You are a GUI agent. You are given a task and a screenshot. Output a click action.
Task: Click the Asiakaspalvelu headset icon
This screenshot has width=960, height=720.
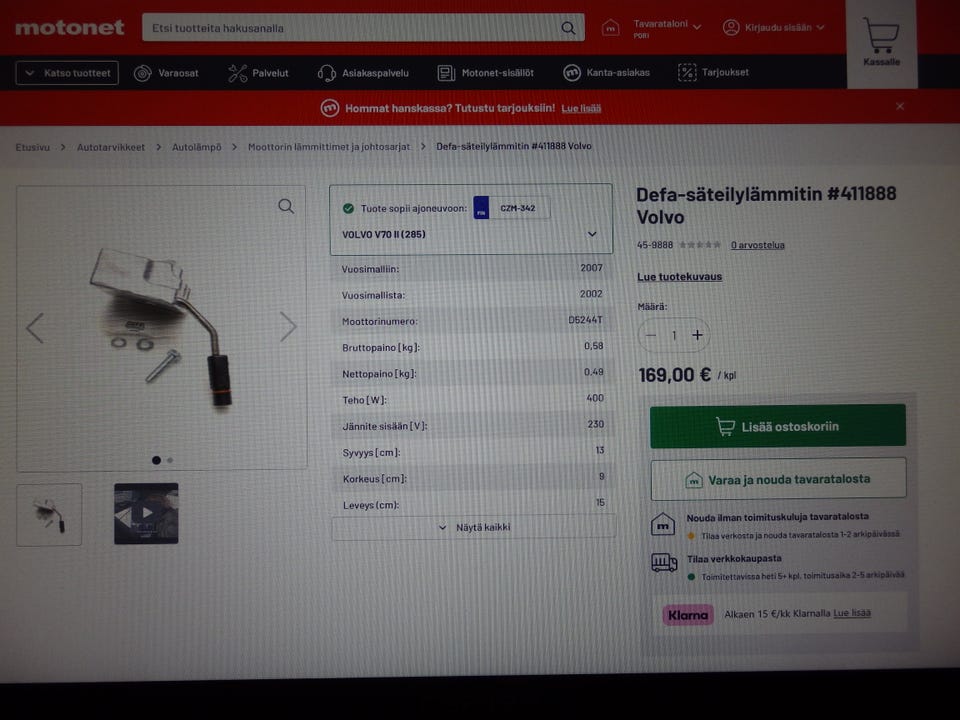coord(326,73)
